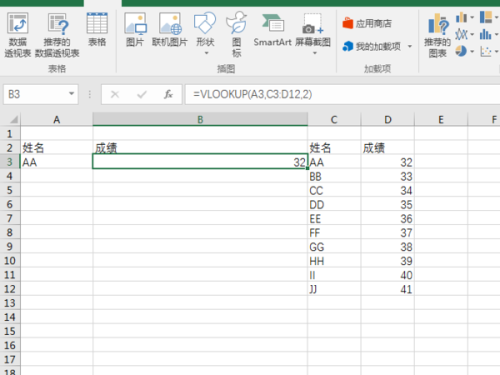
Task: Insert Online Pictures (联机图片)
Action: click(x=170, y=29)
